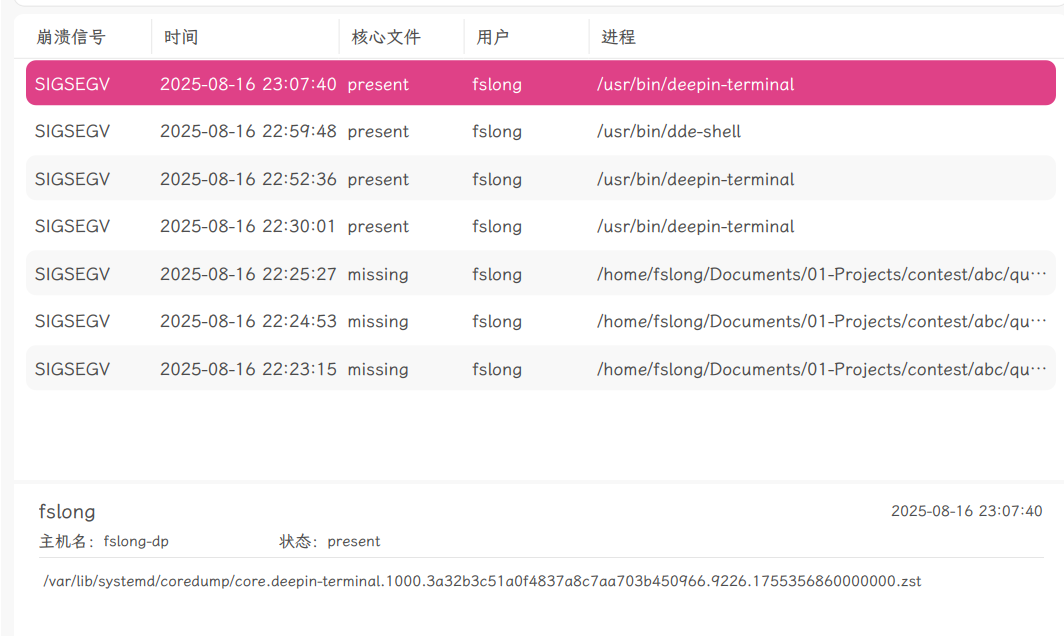Click the coredump .zst file path
This screenshot has height=636, width=1064.
(482, 581)
